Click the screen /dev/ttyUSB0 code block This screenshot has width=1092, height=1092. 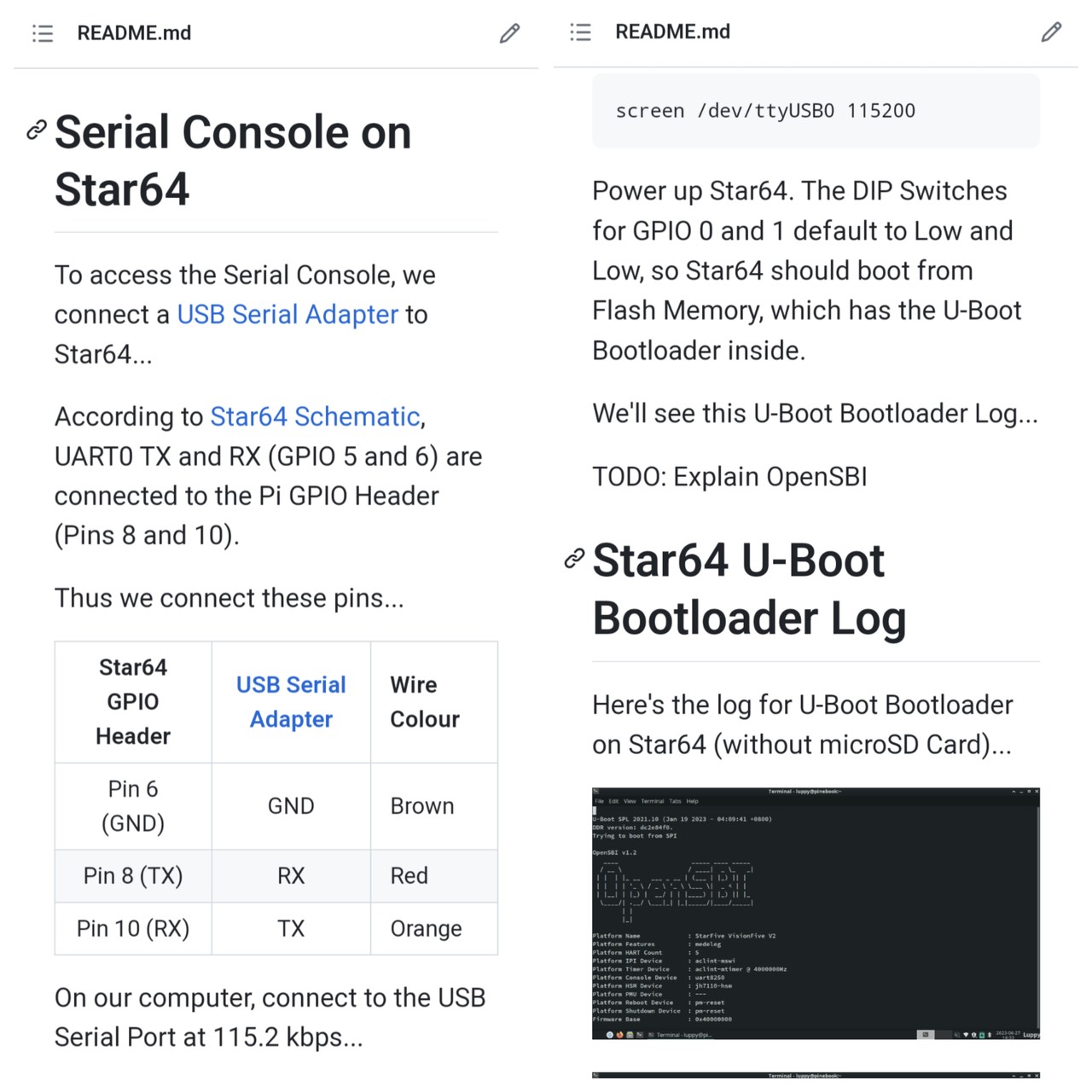[x=816, y=111]
